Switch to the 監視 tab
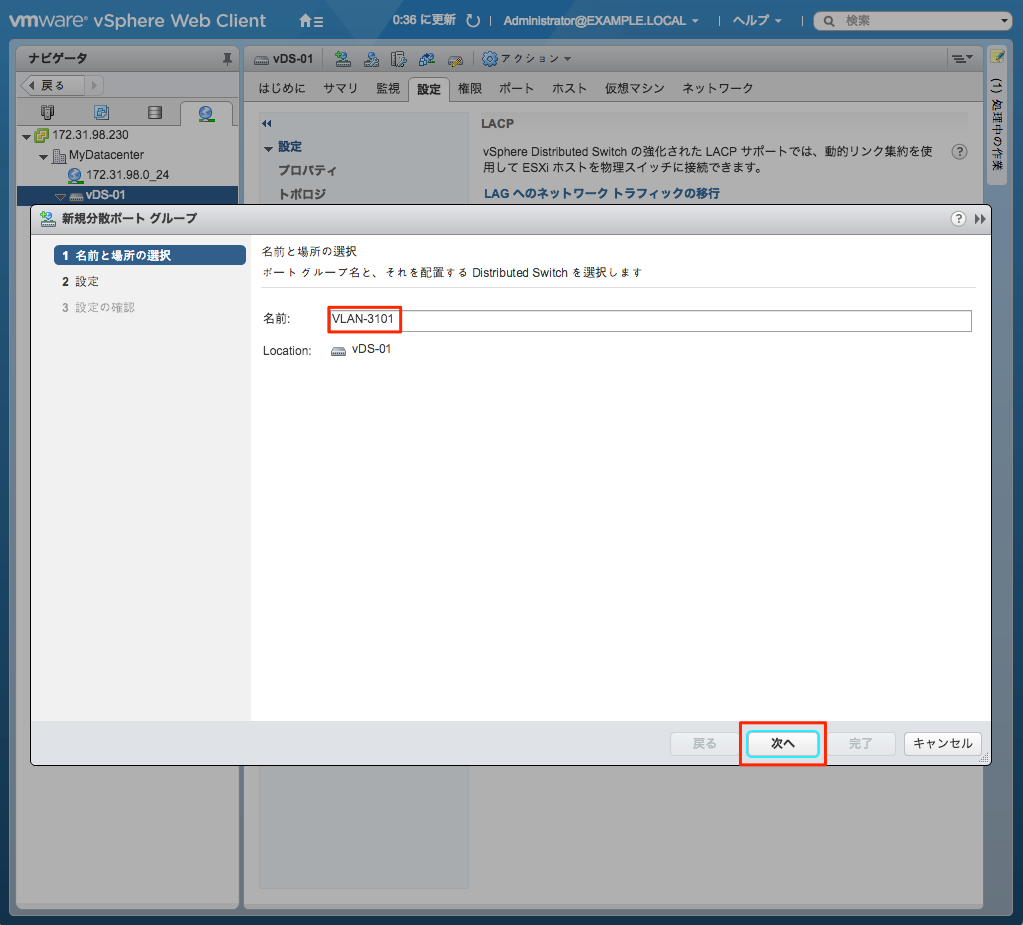Image resolution: width=1023 pixels, height=925 pixels. tap(388, 88)
